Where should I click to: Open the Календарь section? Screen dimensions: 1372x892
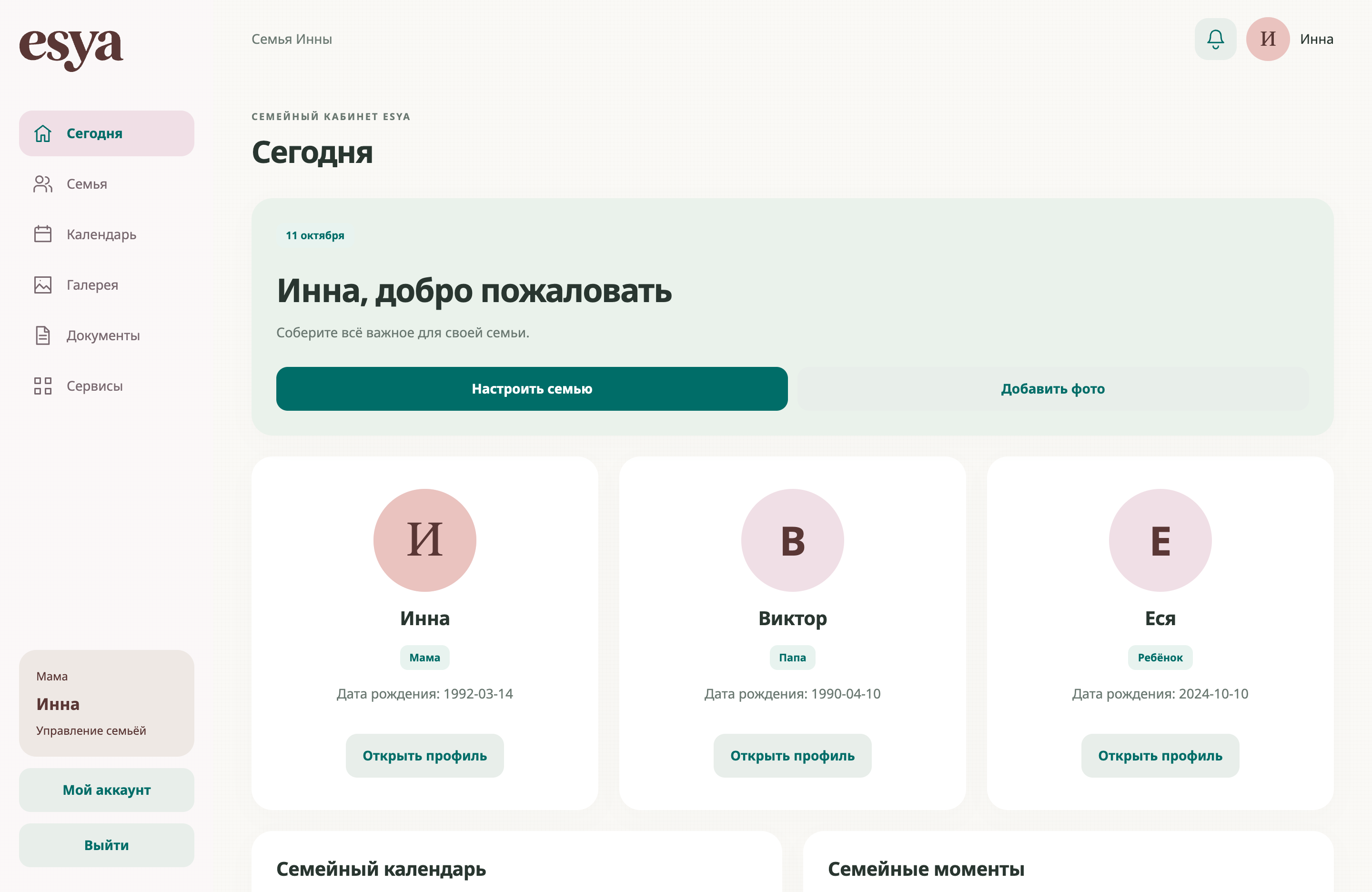[107, 234]
